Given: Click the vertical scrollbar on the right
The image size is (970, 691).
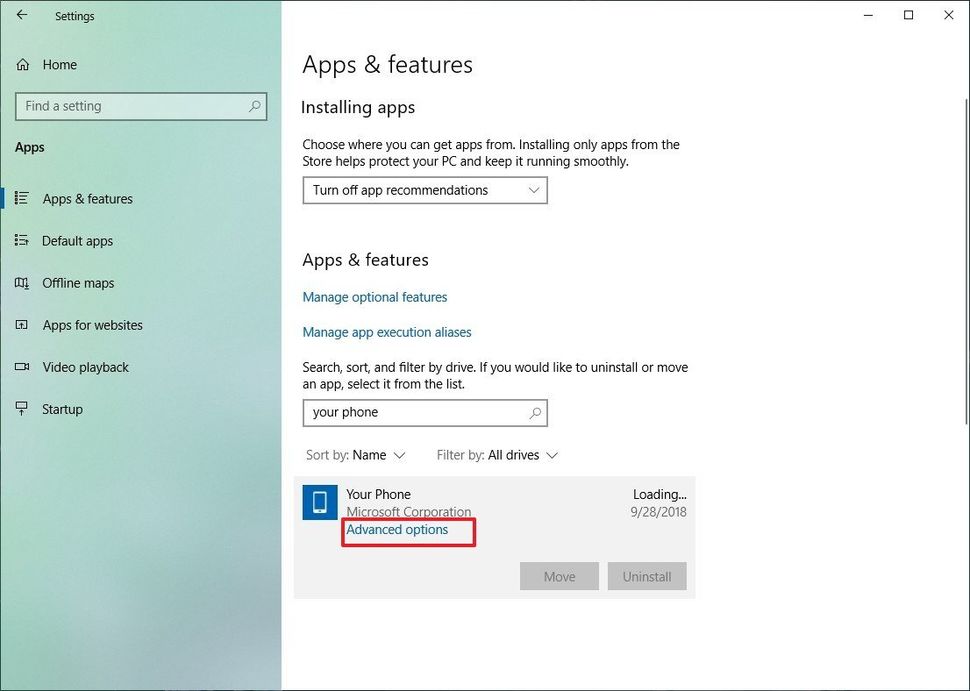Looking at the screenshot, I should pyautogui.click(x=966, y=260).
